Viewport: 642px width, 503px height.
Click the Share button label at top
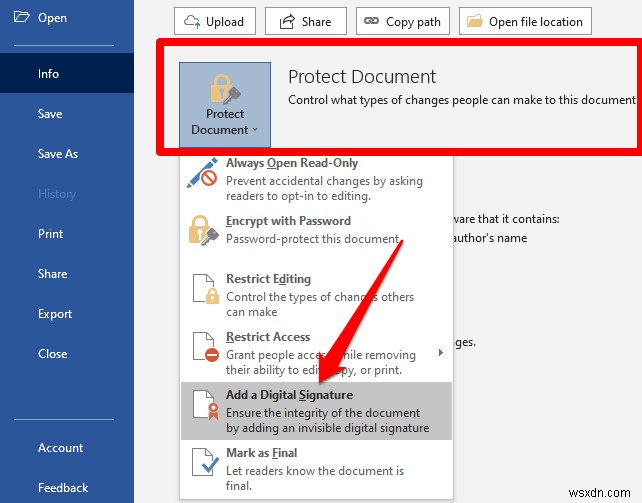316,21
